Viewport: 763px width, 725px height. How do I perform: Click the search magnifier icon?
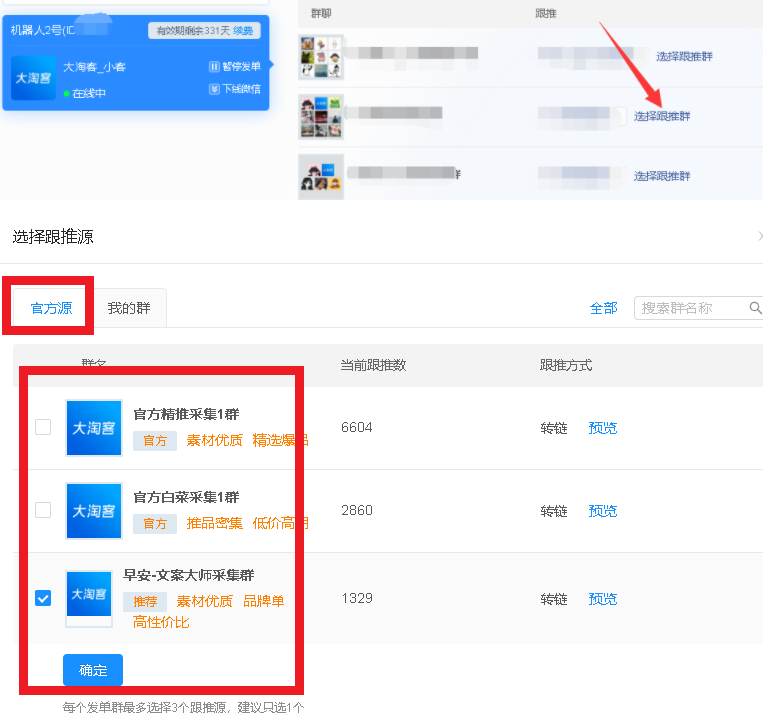point(755,308)
